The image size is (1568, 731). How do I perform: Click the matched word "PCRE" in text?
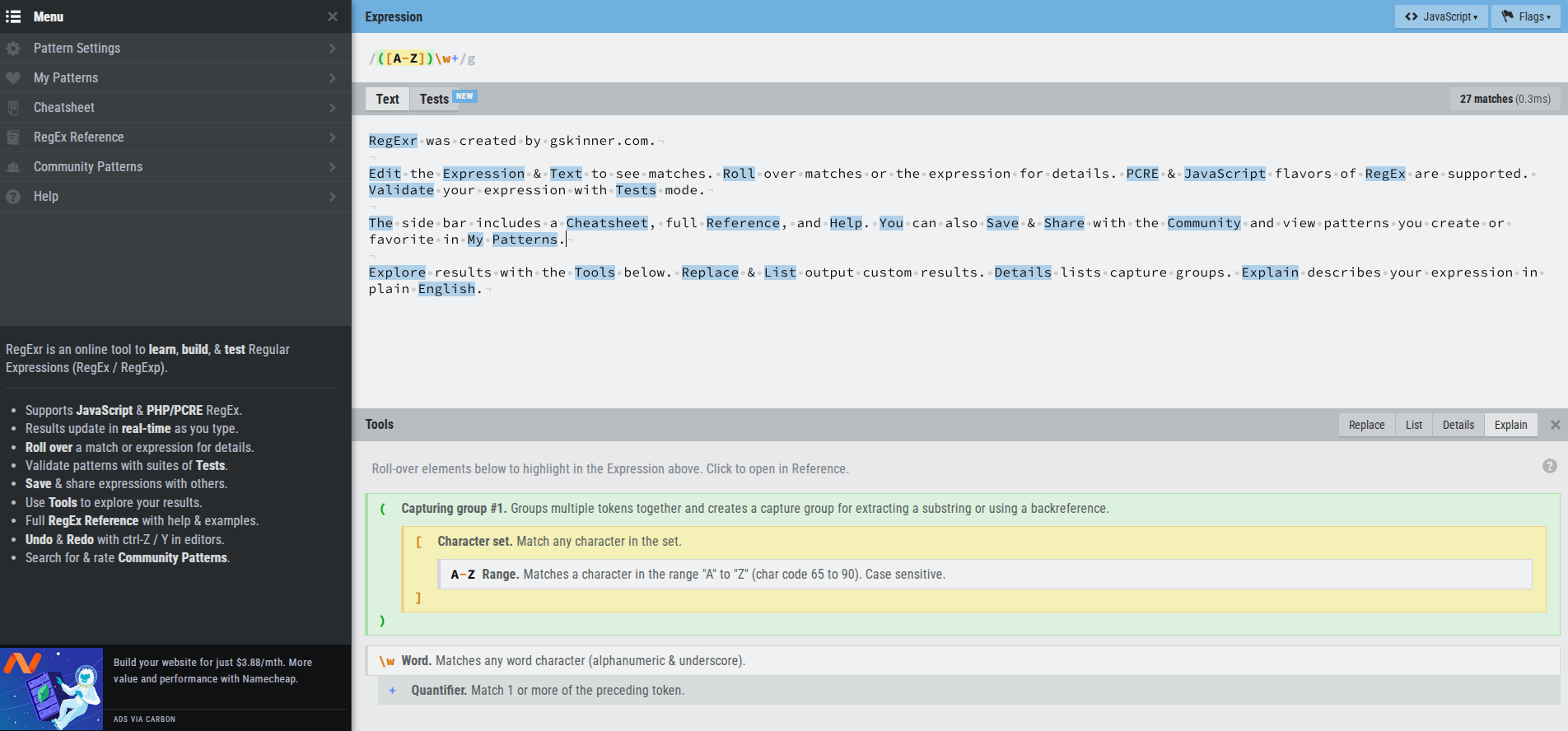[x=1142, y=174]
